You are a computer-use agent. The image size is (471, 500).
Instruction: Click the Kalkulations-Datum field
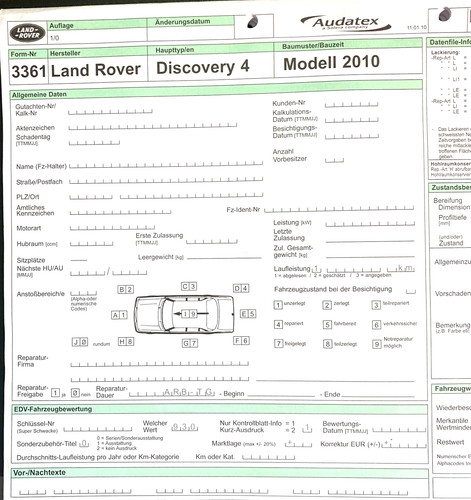point(352,120)
